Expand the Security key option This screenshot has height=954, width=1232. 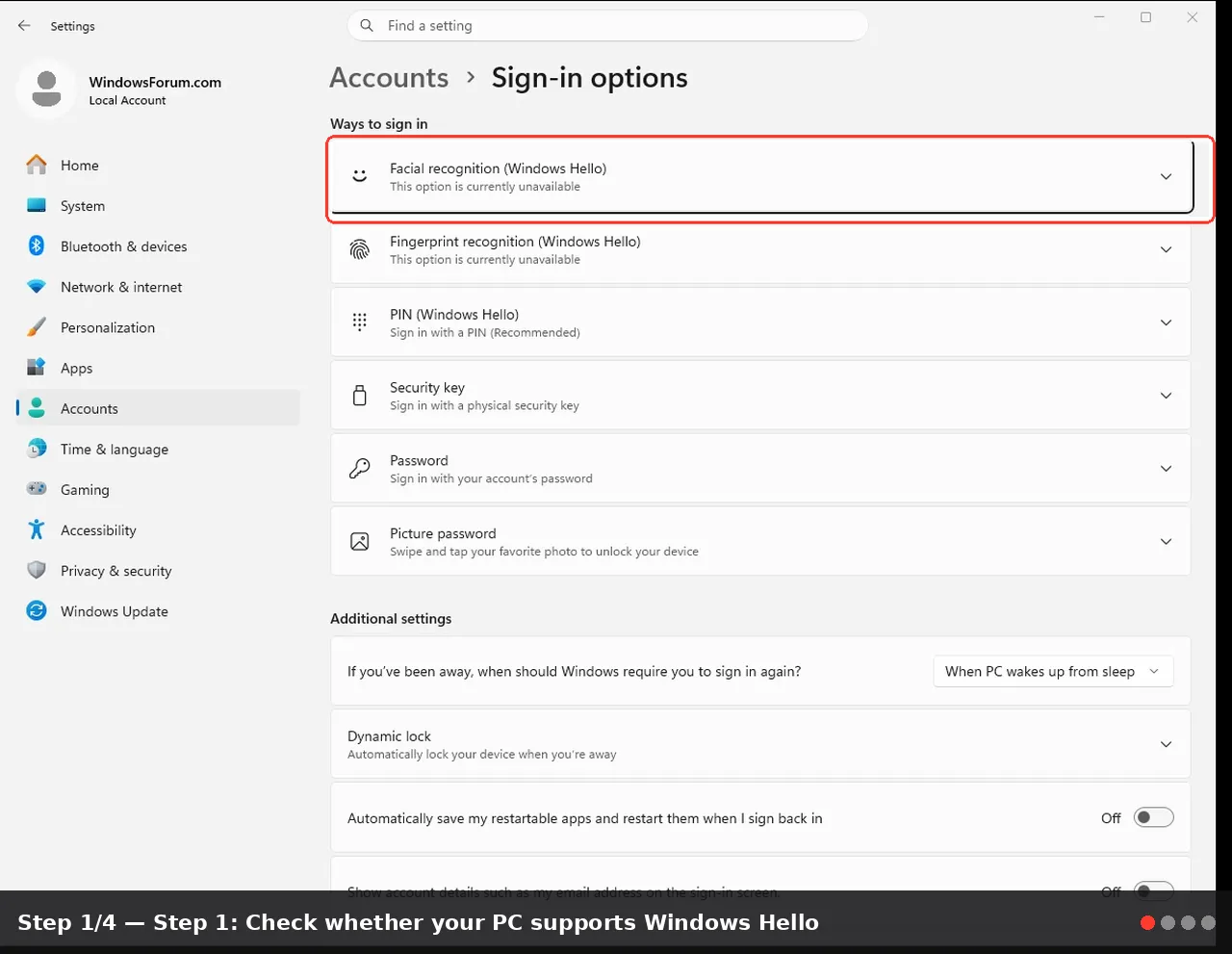[760, 395]
